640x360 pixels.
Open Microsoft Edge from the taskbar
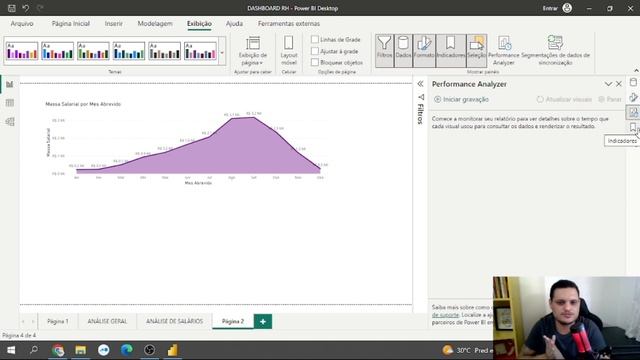pyautogui.click(x=127, y=350)
